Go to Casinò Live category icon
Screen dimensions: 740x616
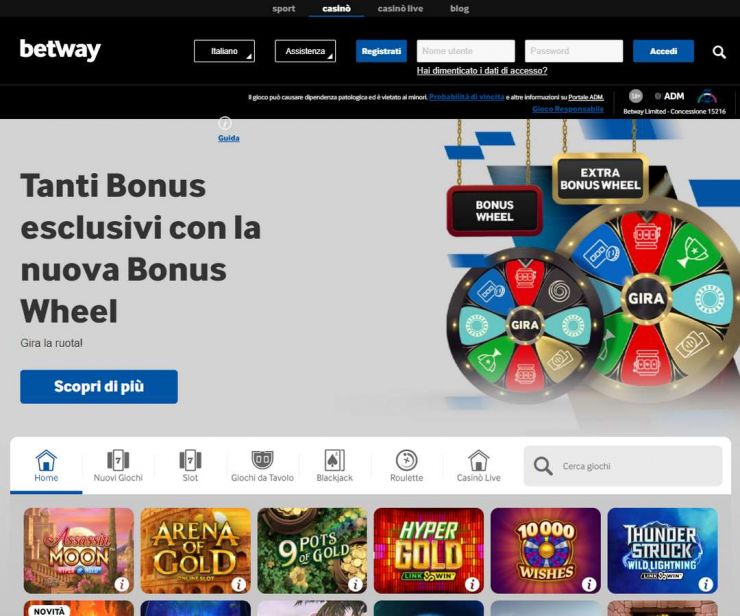click(x=479, y=460)
